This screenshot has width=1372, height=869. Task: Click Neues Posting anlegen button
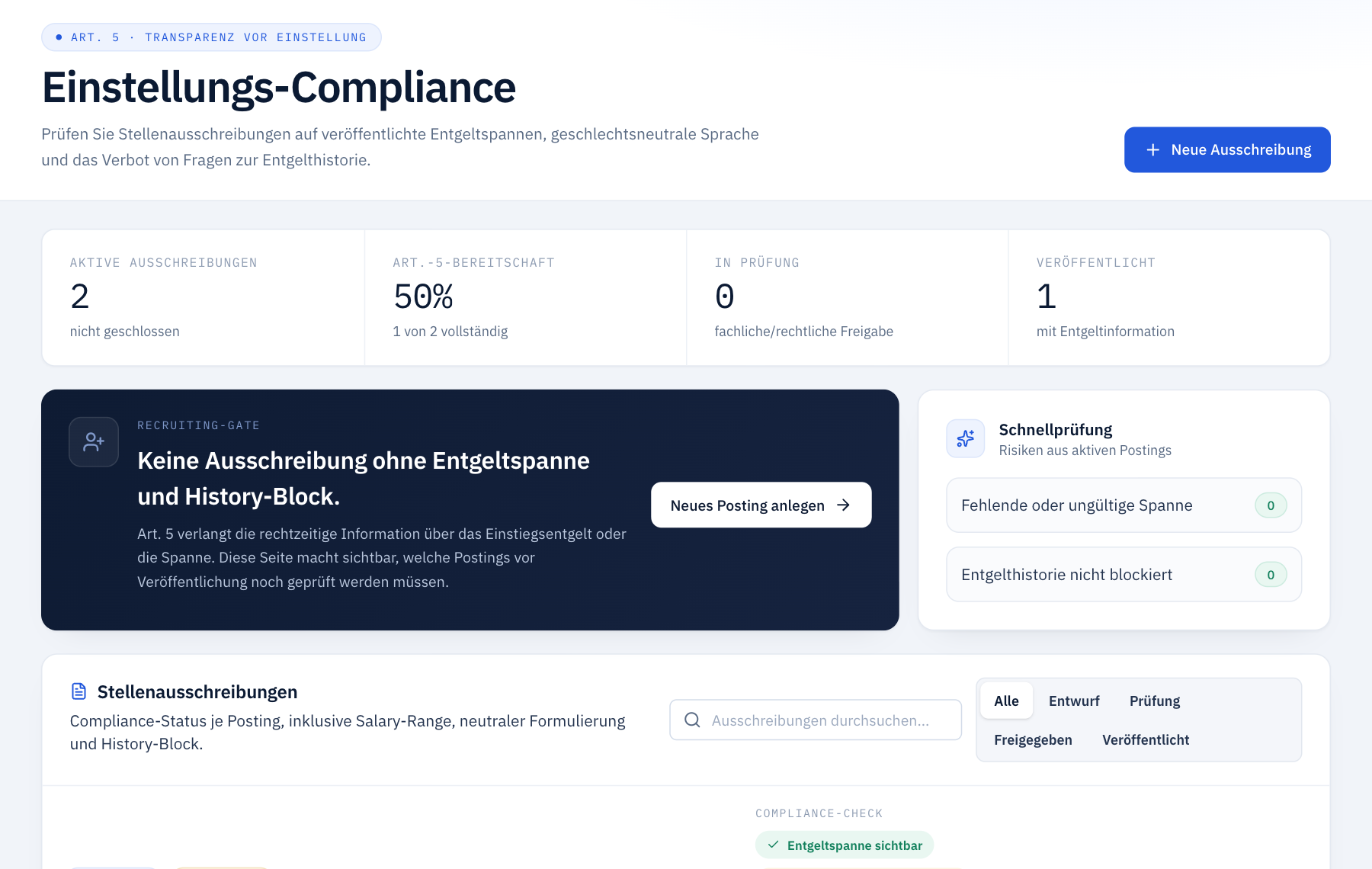pyautogui.click(x=761, y=505)
